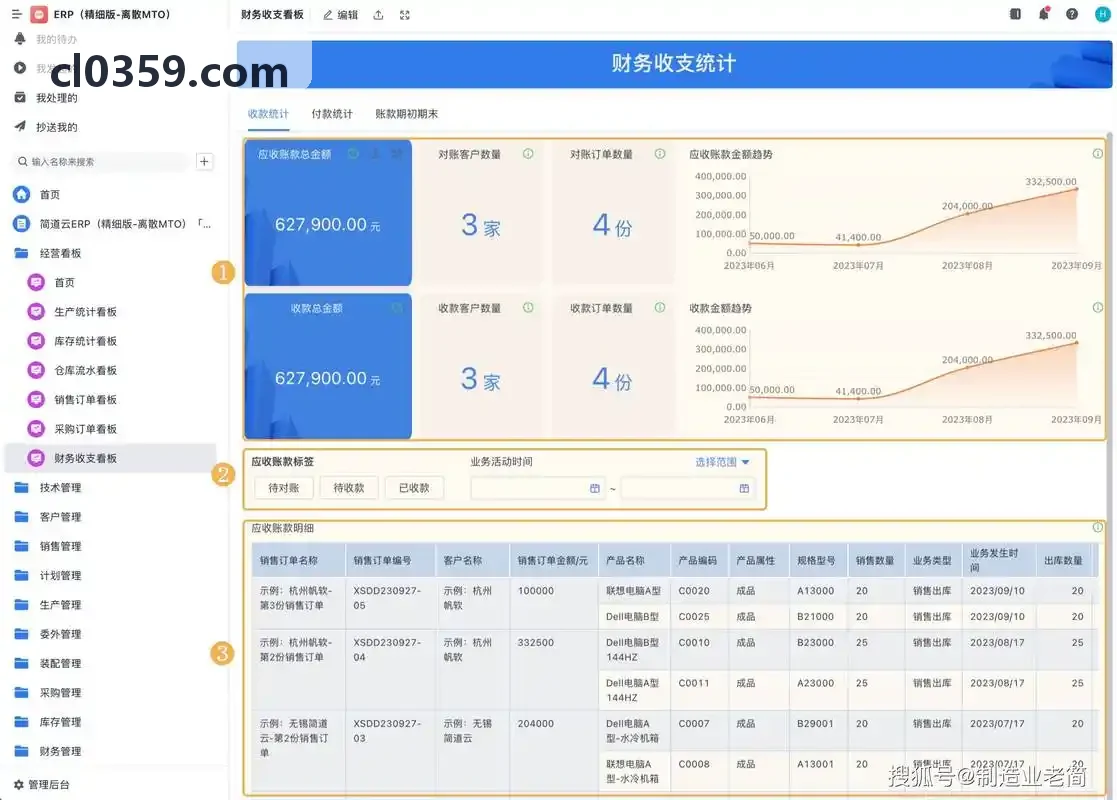Screen dimensions: 1117x800
Task: Select the 已收款 tag filter
Action: tap(414, 488)
